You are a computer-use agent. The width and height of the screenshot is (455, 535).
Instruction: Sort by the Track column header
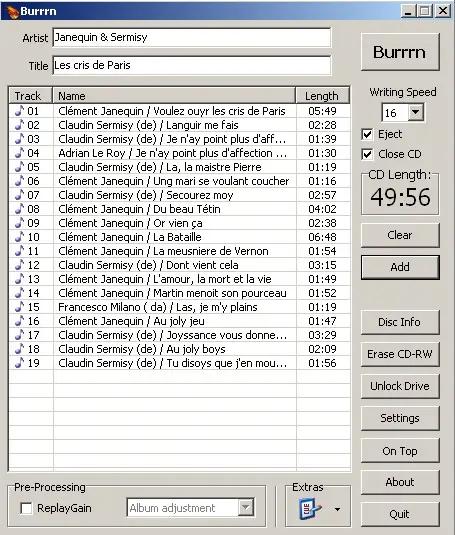click(x=31, y=96)
